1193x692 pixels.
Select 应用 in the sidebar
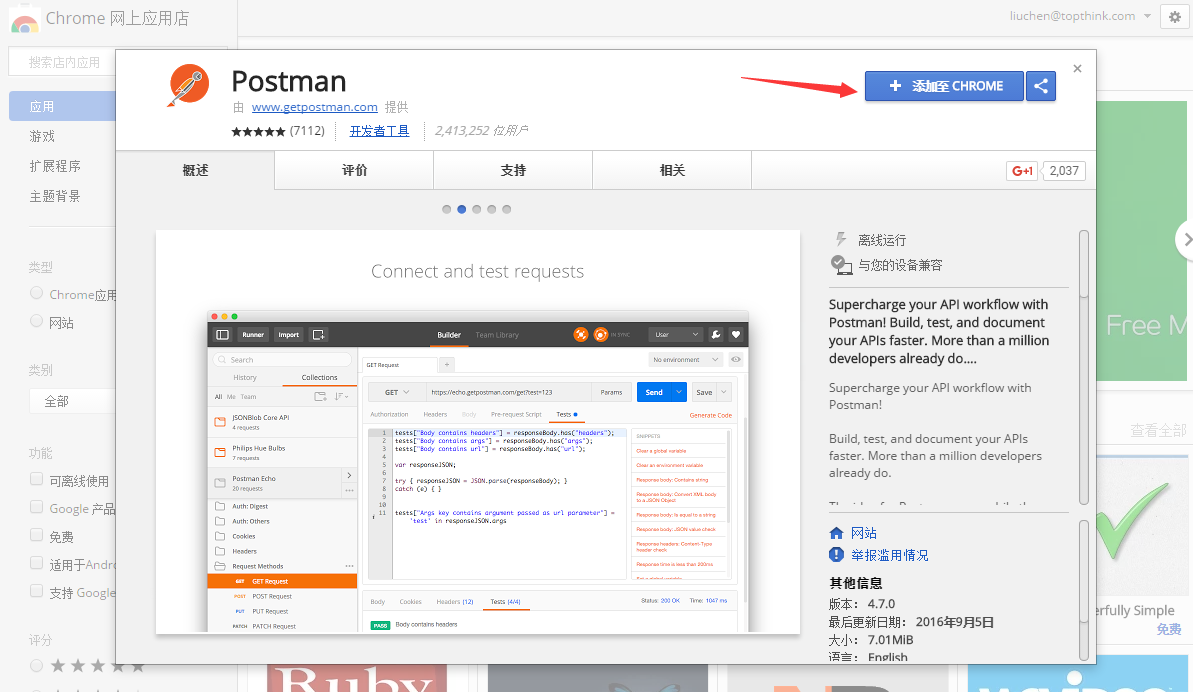(x=62, y=106)
